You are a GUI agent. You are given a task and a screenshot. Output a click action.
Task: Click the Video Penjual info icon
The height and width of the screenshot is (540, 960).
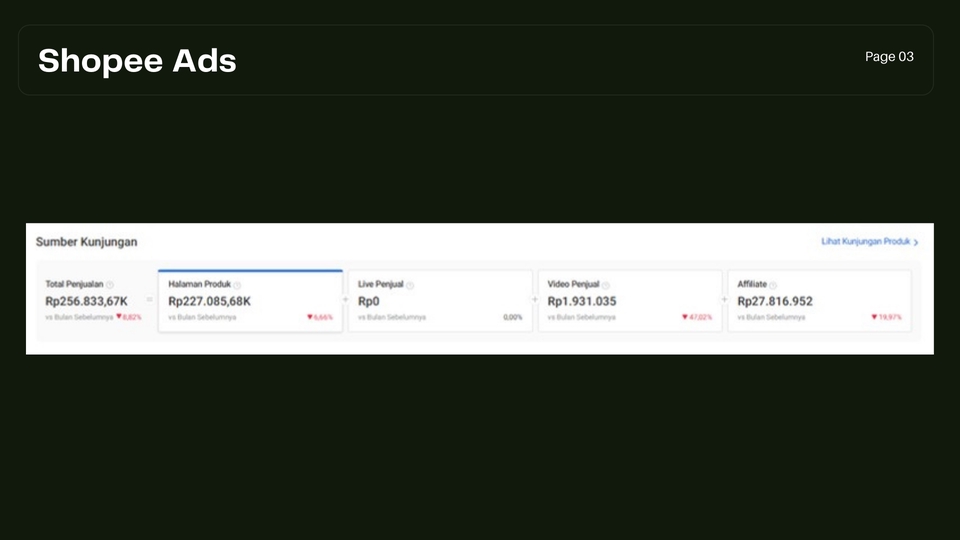606,285
